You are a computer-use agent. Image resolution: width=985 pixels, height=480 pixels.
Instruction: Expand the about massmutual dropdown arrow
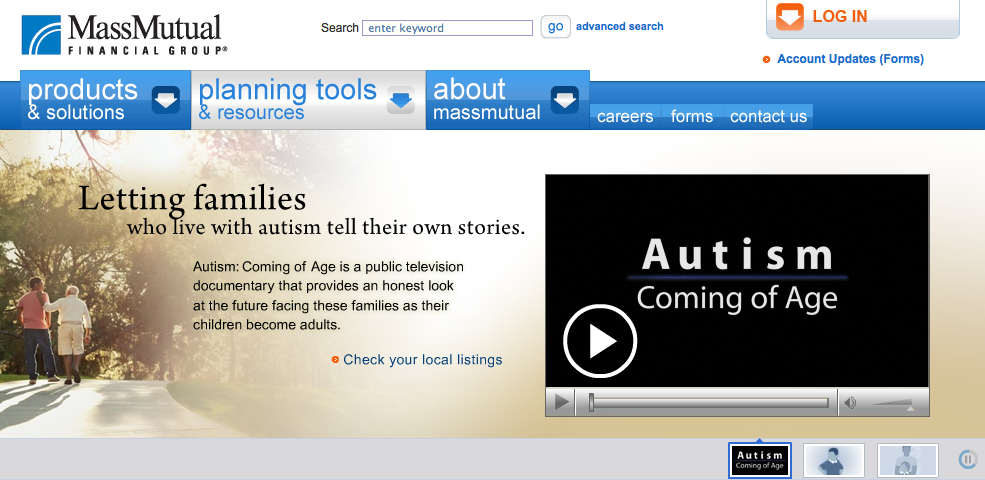[565, 101]
